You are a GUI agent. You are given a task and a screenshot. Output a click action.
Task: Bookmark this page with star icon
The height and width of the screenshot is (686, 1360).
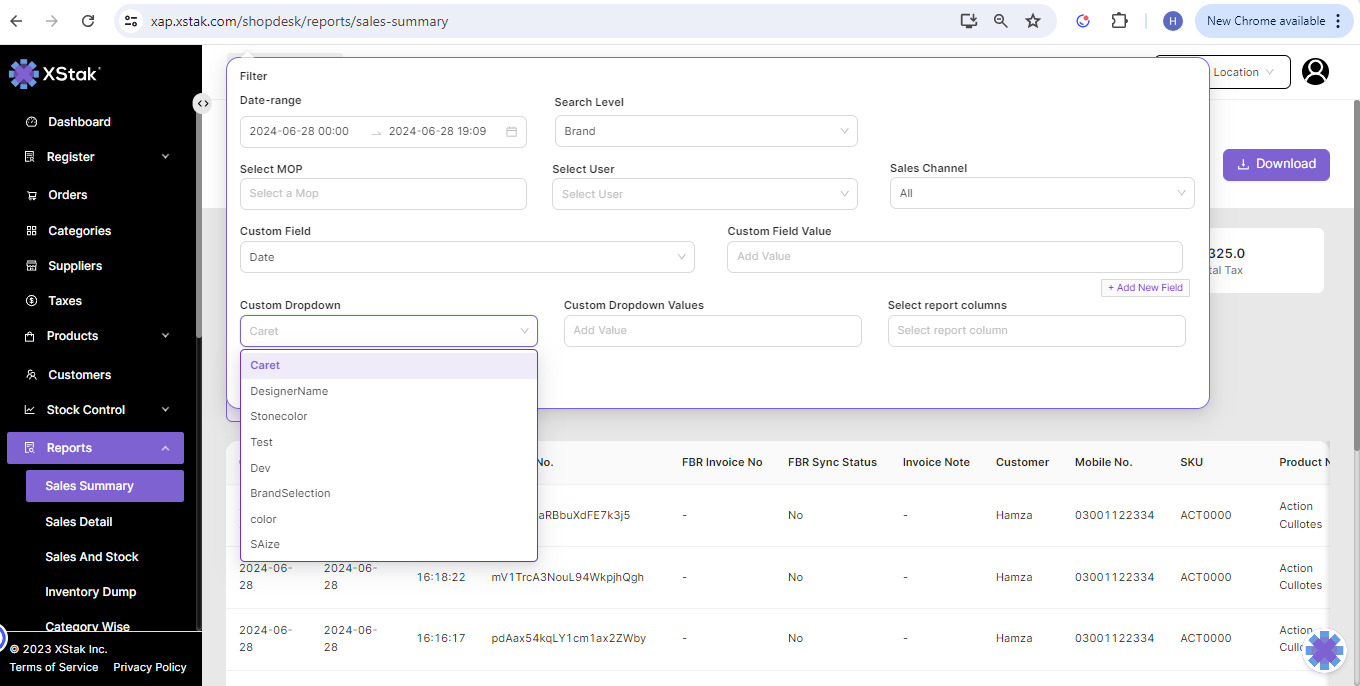(1033, 21)
